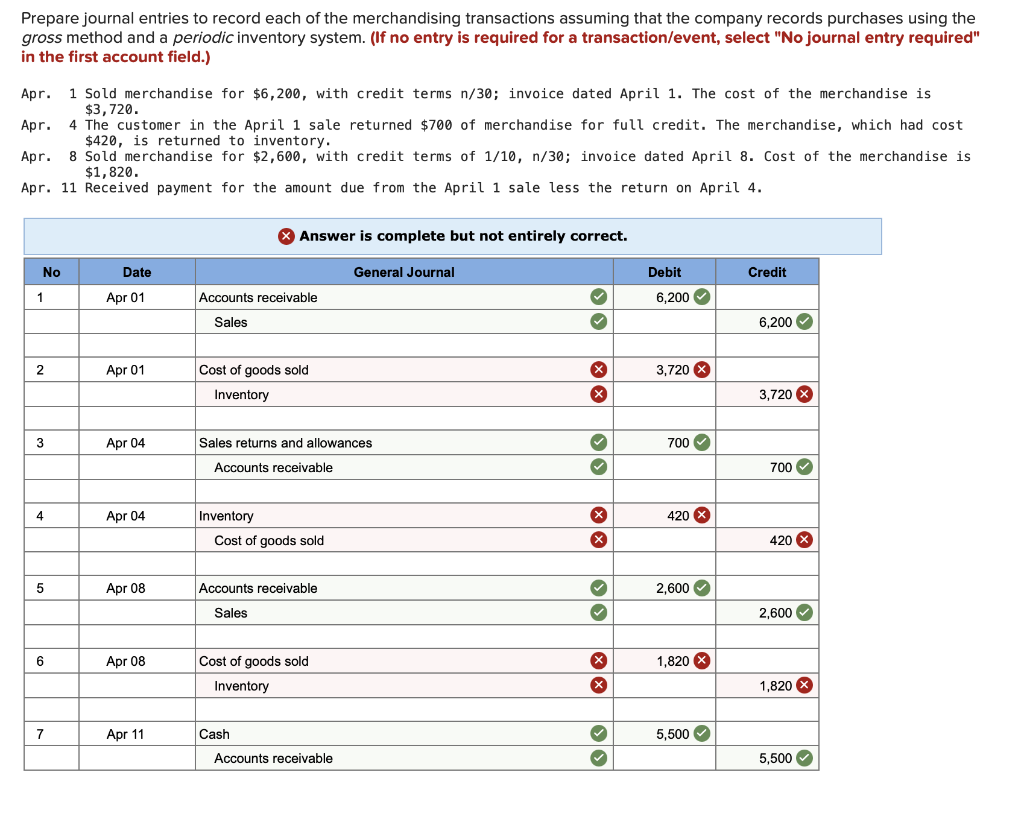Viewport: 1024px width, 825px height.
Task: Click the red X beside Cost of goods sold 1,820
Action: coord(599,660)
